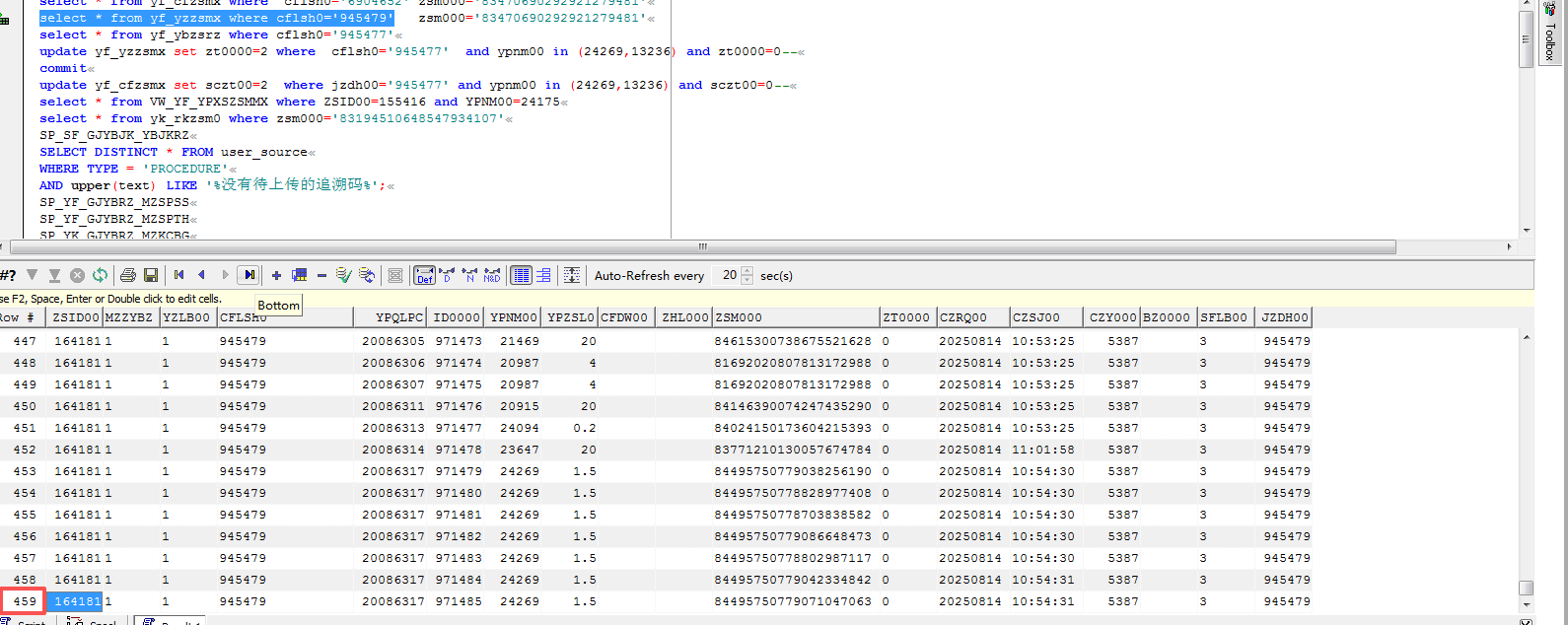Toggle the D column display mode
The image size is (1568, 625).
point(447,275)
